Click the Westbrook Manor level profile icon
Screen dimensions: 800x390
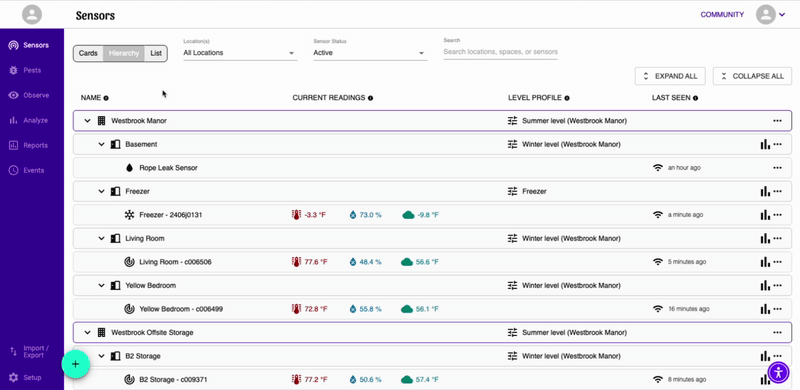coord(512,121)
